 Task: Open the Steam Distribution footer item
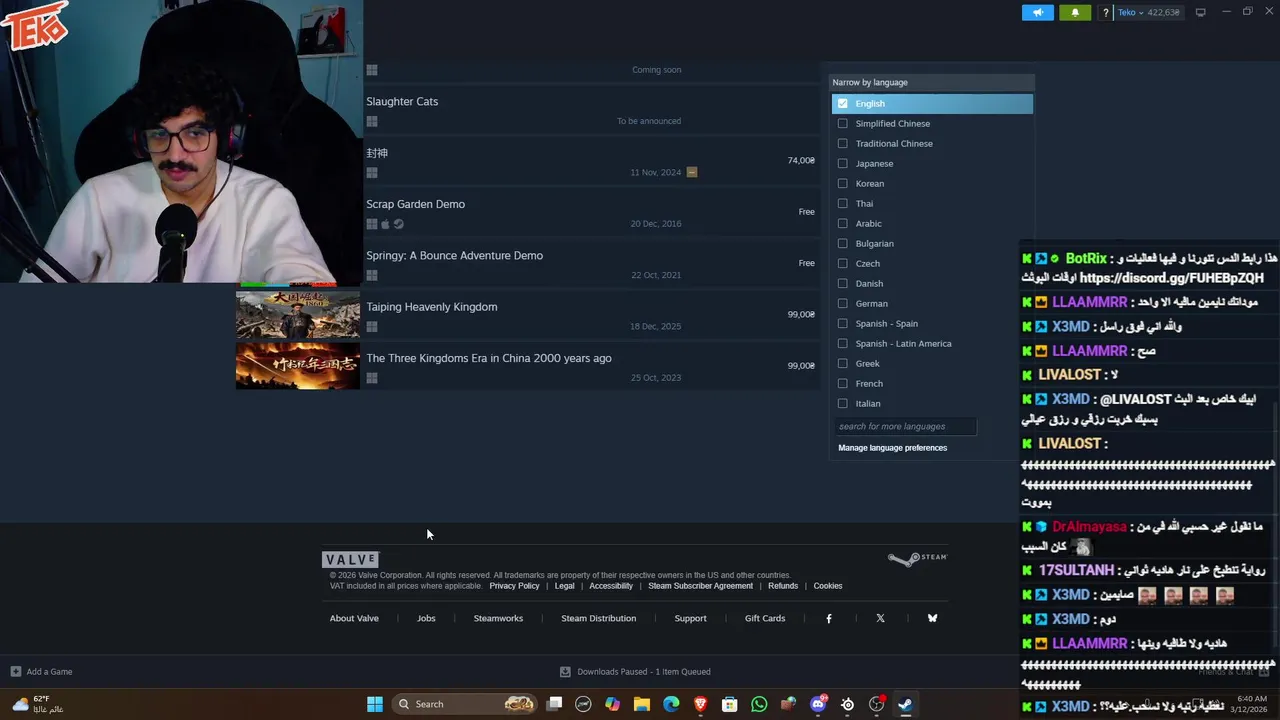[598, 618]
